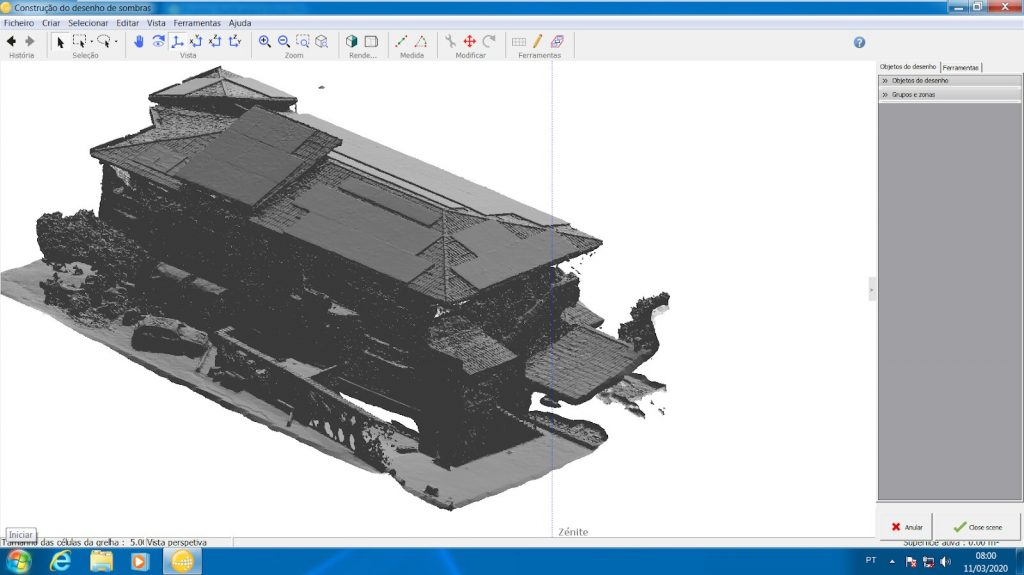Screen dimensions: 1024x575
Task: Switch to the Ferramentas panel tab
Action: click(x=961, y=67)
